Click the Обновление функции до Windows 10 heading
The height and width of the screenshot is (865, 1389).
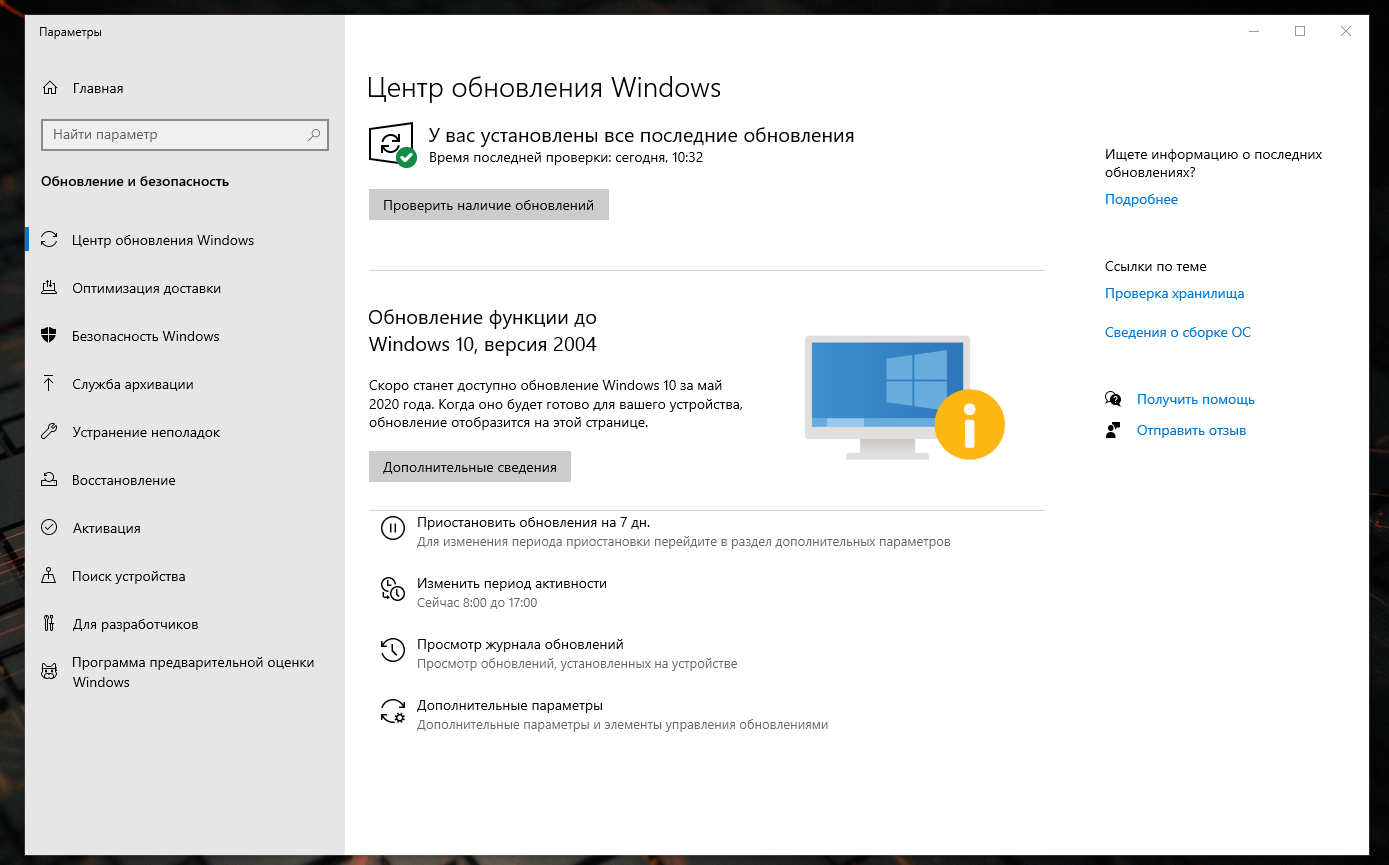click(x=482, y=331)
